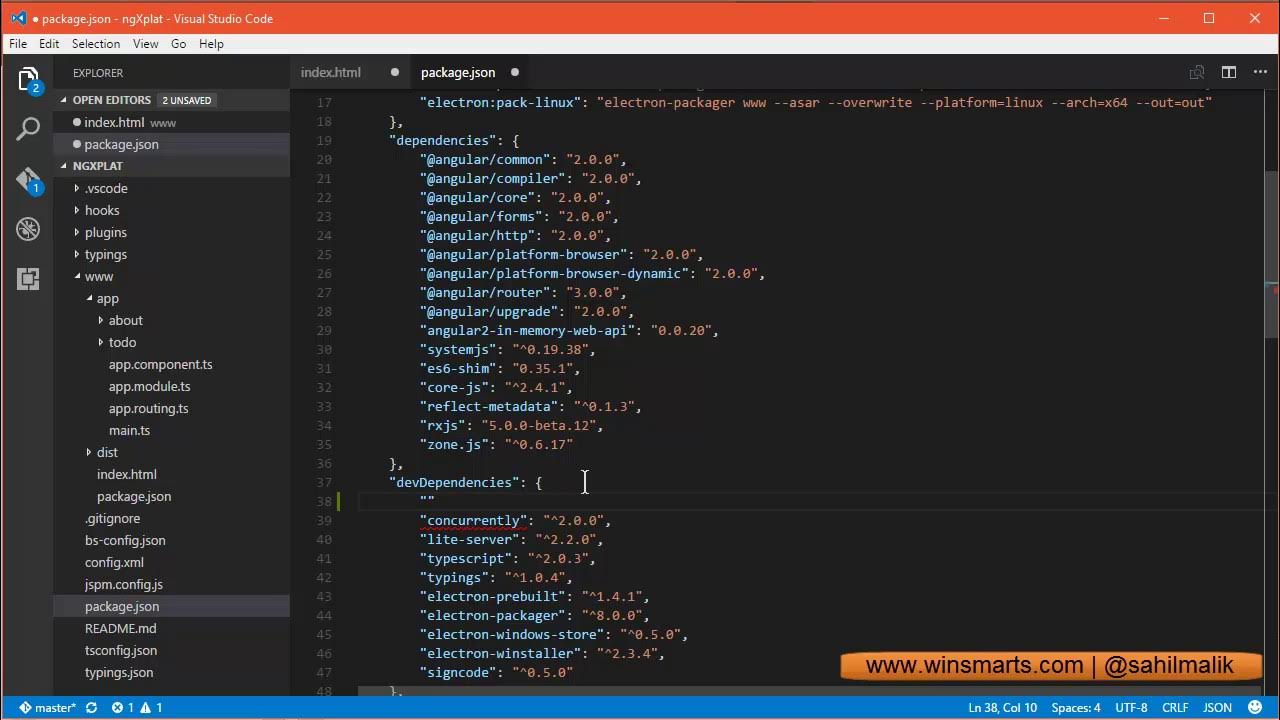Screen dimensions: 1280x720
Task: Open the Explorer view in activity bar
Action: tap(28, 80)
